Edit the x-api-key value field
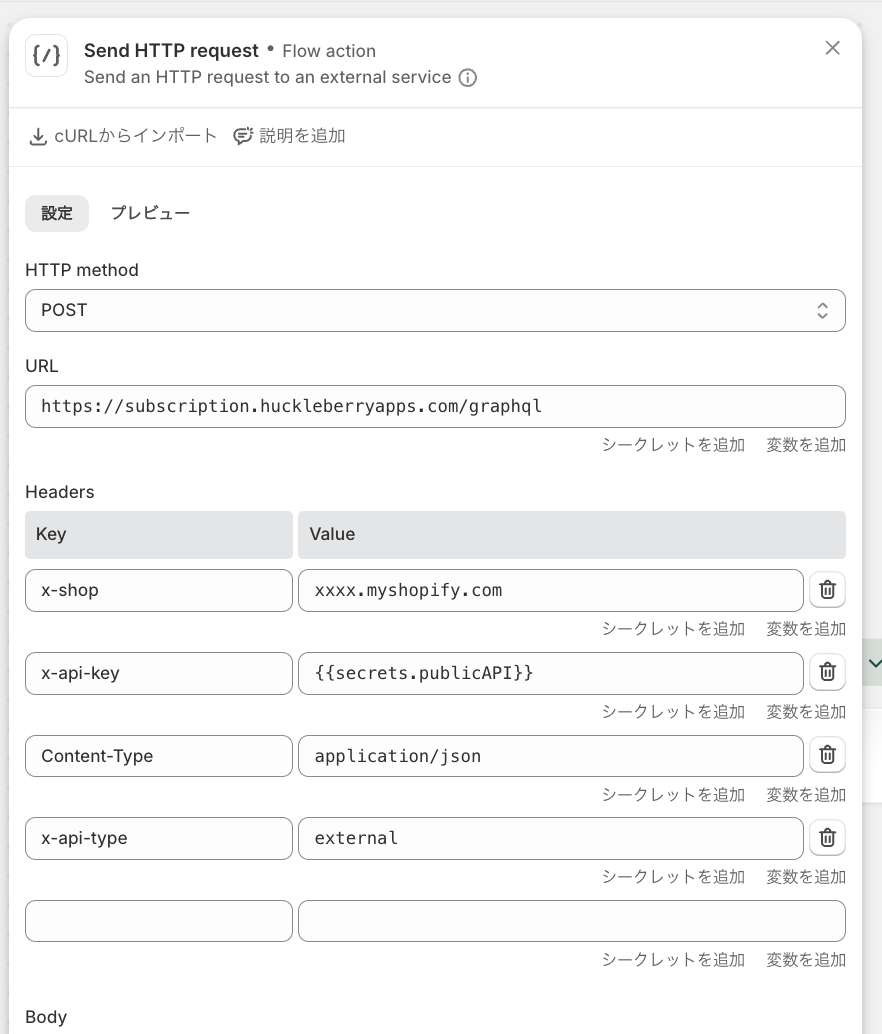 coord(550,673)
